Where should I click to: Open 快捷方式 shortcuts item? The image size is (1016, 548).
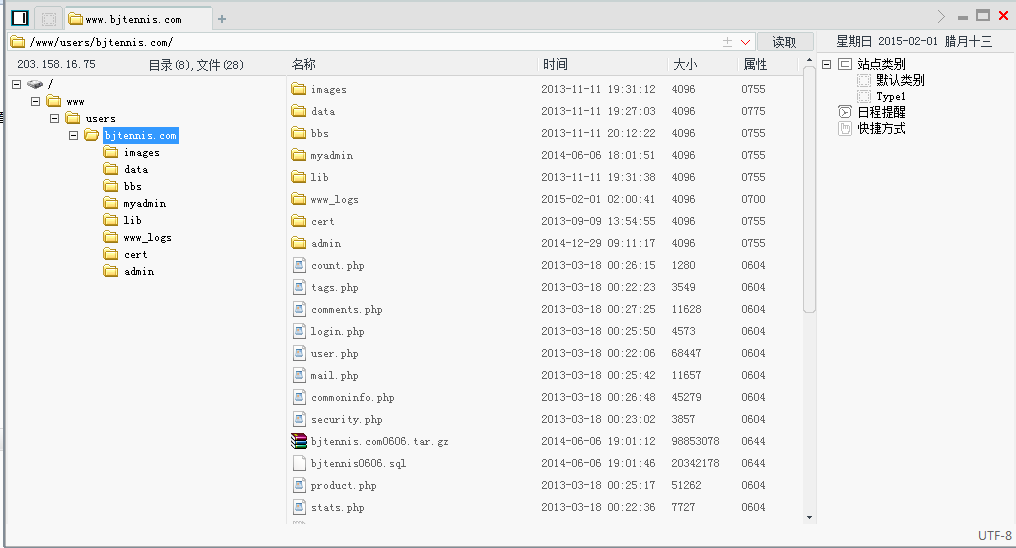881,128
